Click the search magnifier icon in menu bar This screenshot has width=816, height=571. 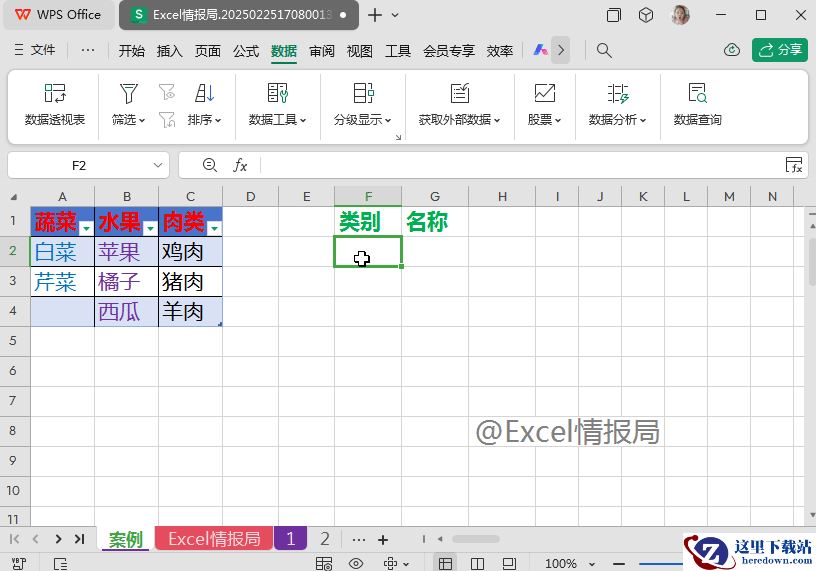pyautogui.click(x=604, y=50)
